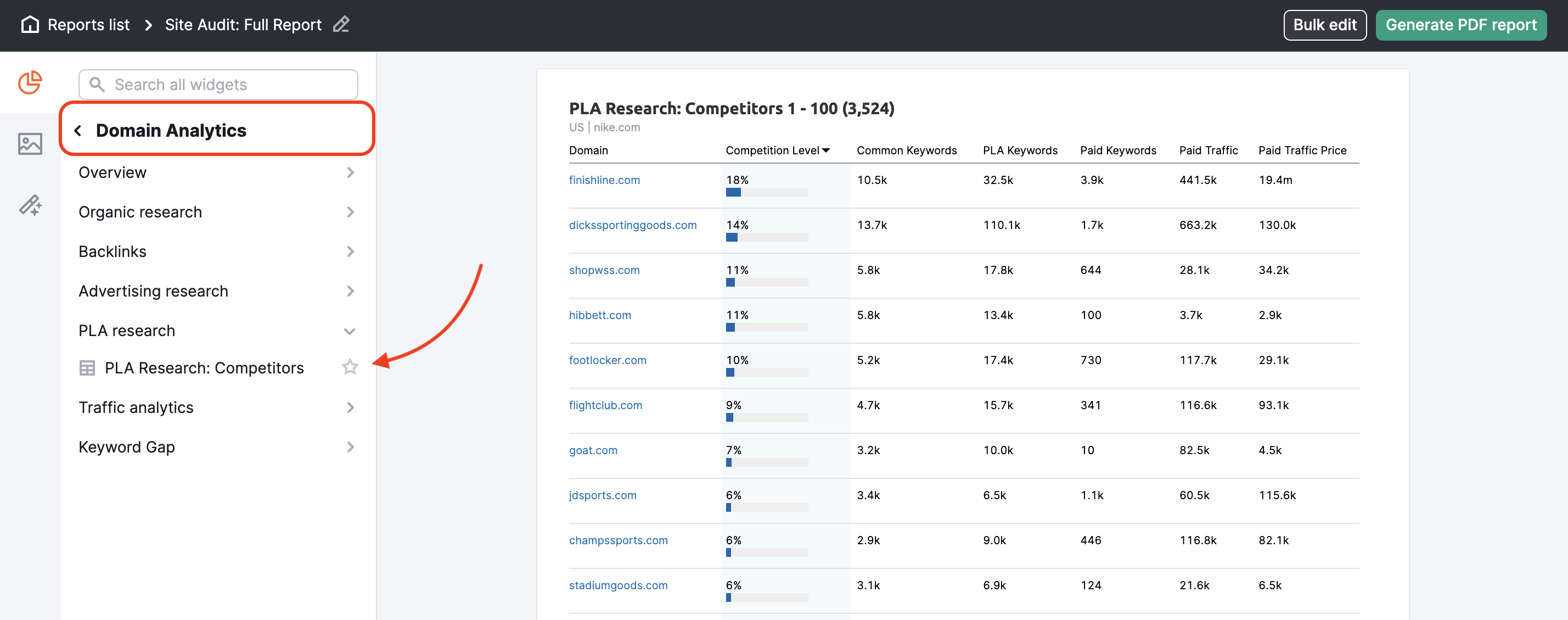Click the Paid Traffic Price column header
Image resolution: width=1568 pixels, height=620 pixels.
[x=1302, y=150]
